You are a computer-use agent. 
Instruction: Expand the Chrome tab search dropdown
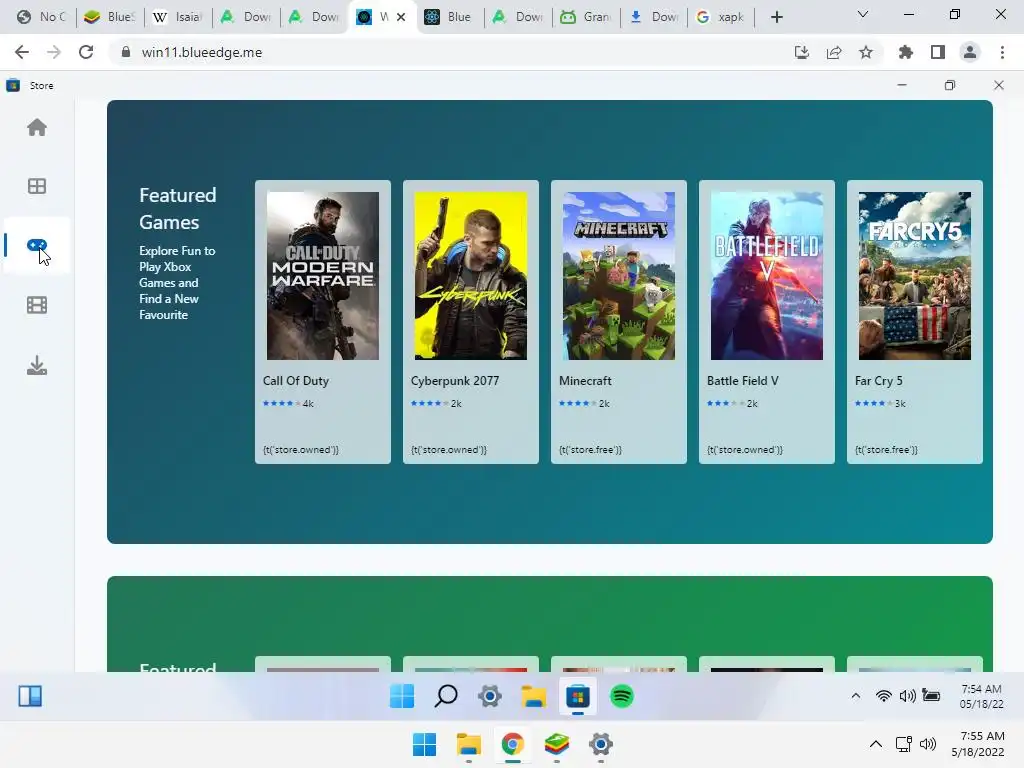[863, 14]
